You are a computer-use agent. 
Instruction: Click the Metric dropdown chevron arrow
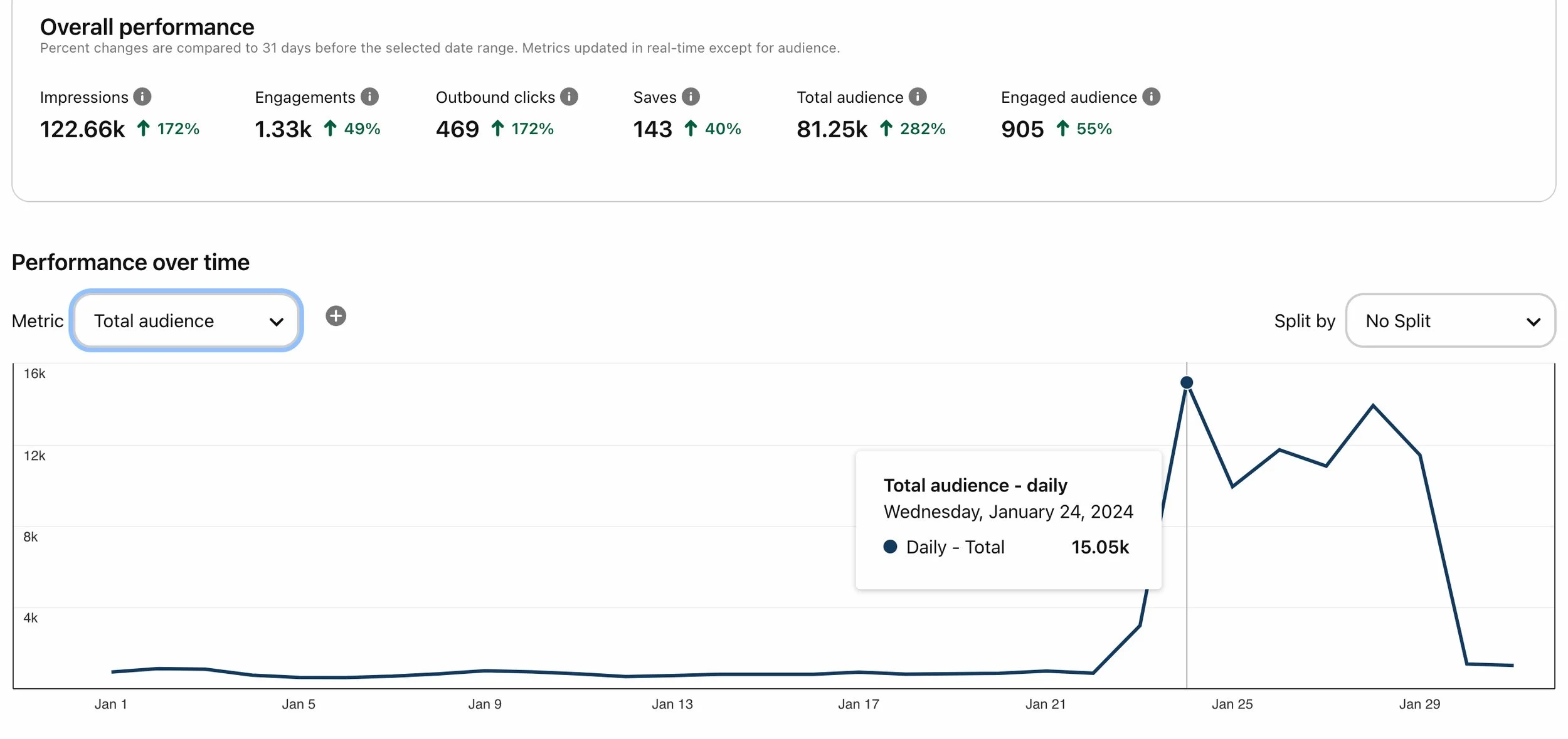277,322
